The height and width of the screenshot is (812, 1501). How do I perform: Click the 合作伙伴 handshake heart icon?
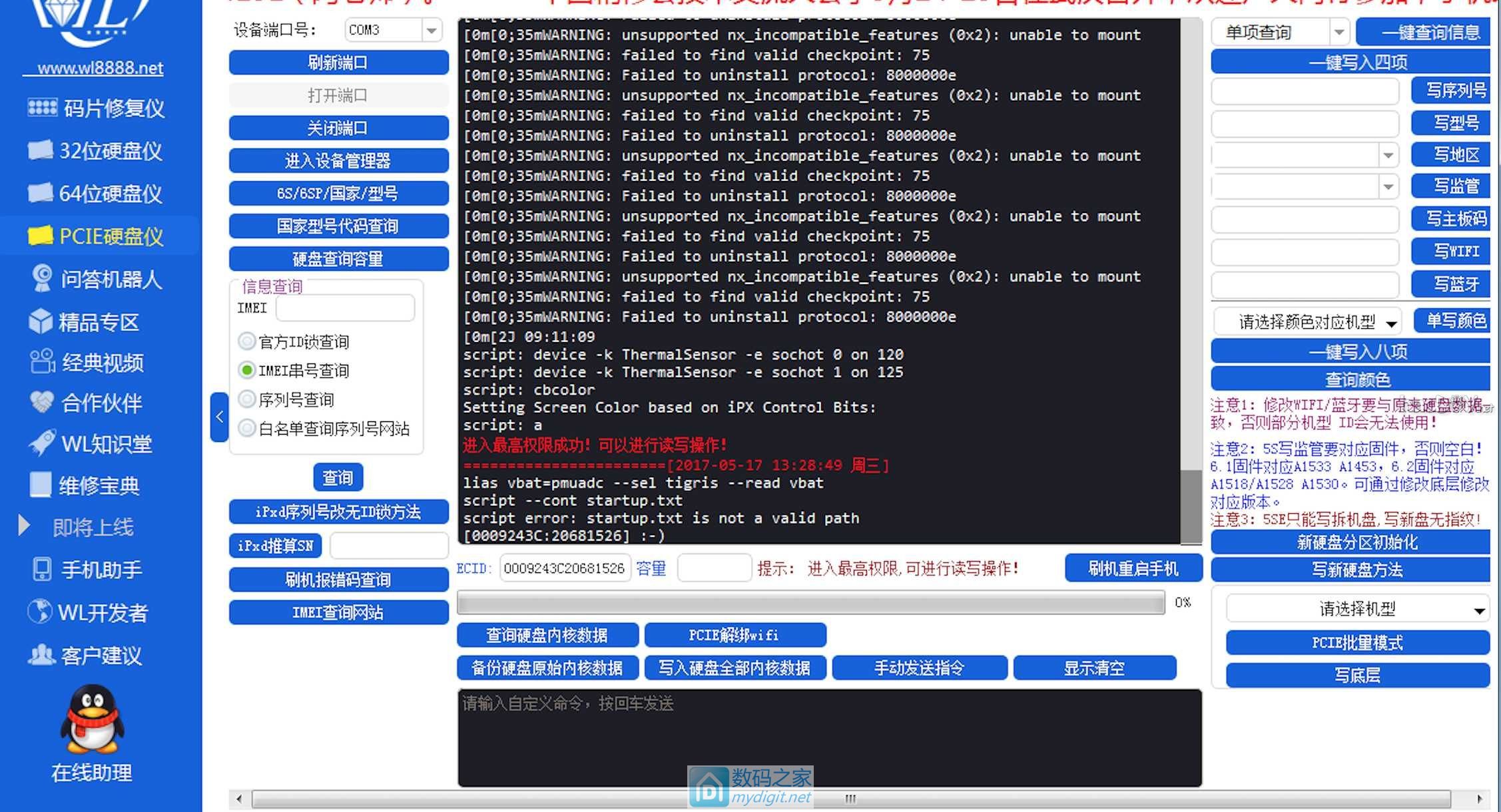42,402
